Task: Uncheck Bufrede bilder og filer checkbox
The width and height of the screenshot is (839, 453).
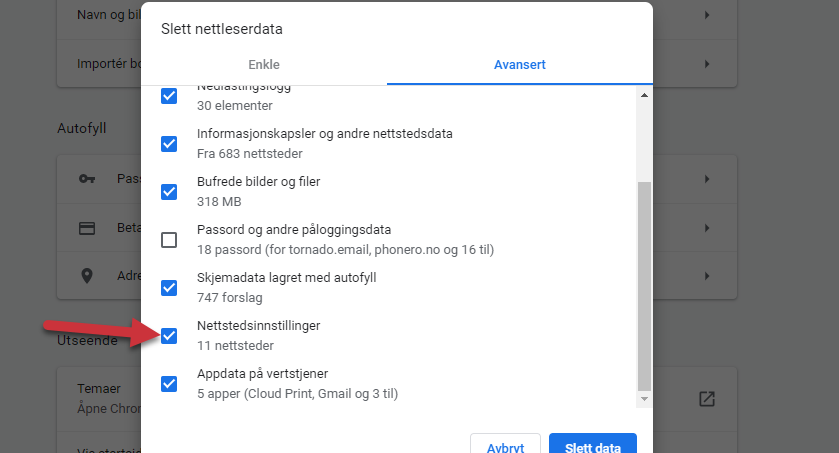Action: point(169,191)
